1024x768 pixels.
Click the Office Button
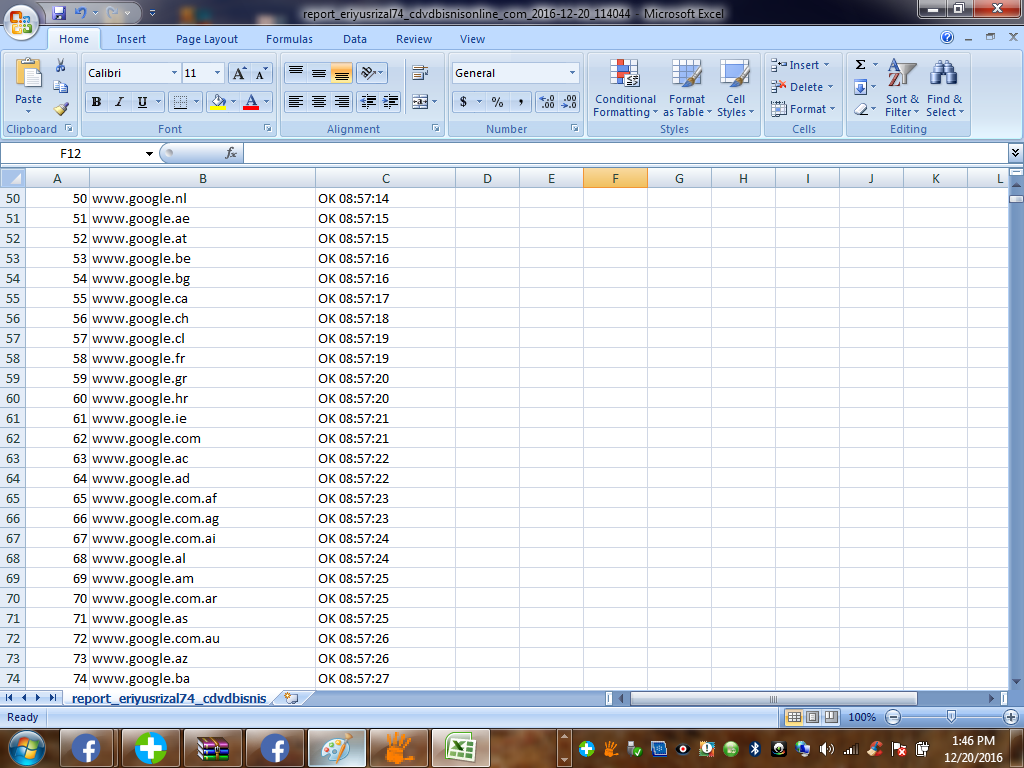(21, 22)
